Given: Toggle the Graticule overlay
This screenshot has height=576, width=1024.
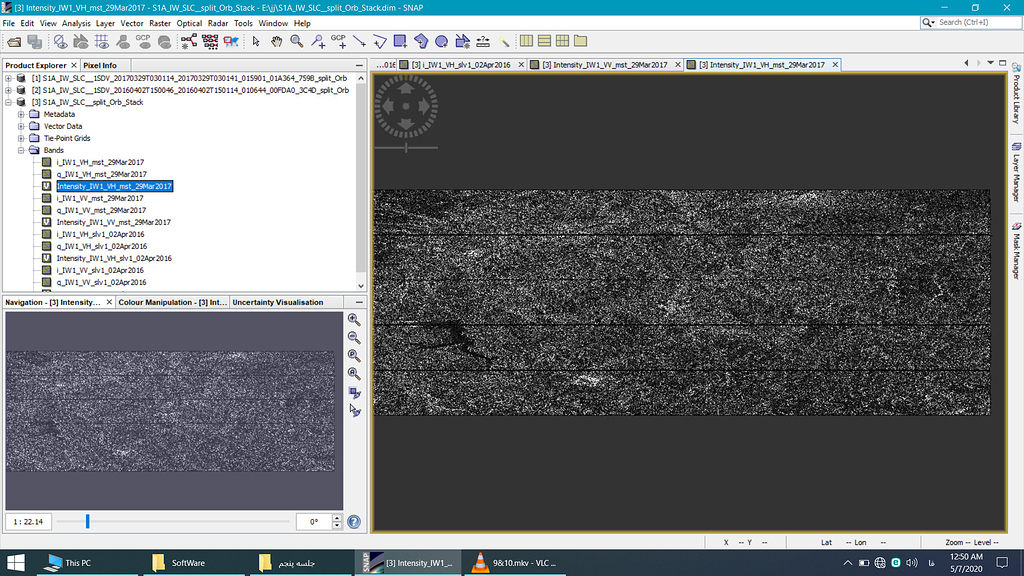Looking at the screenshot, I should 102,41.
